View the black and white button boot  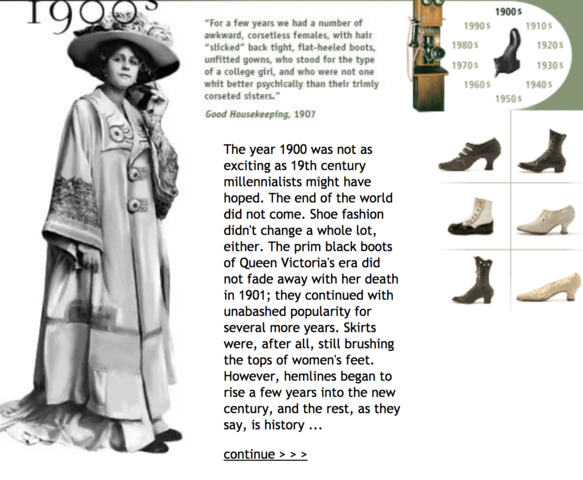click(x=471, y=216)
